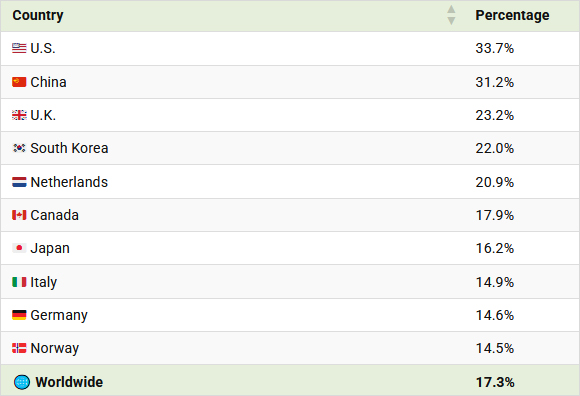The height and width of the screenshot is (396, 580).
Task: Select the Worldwide 17.3% value
Action: click(495, 382)
